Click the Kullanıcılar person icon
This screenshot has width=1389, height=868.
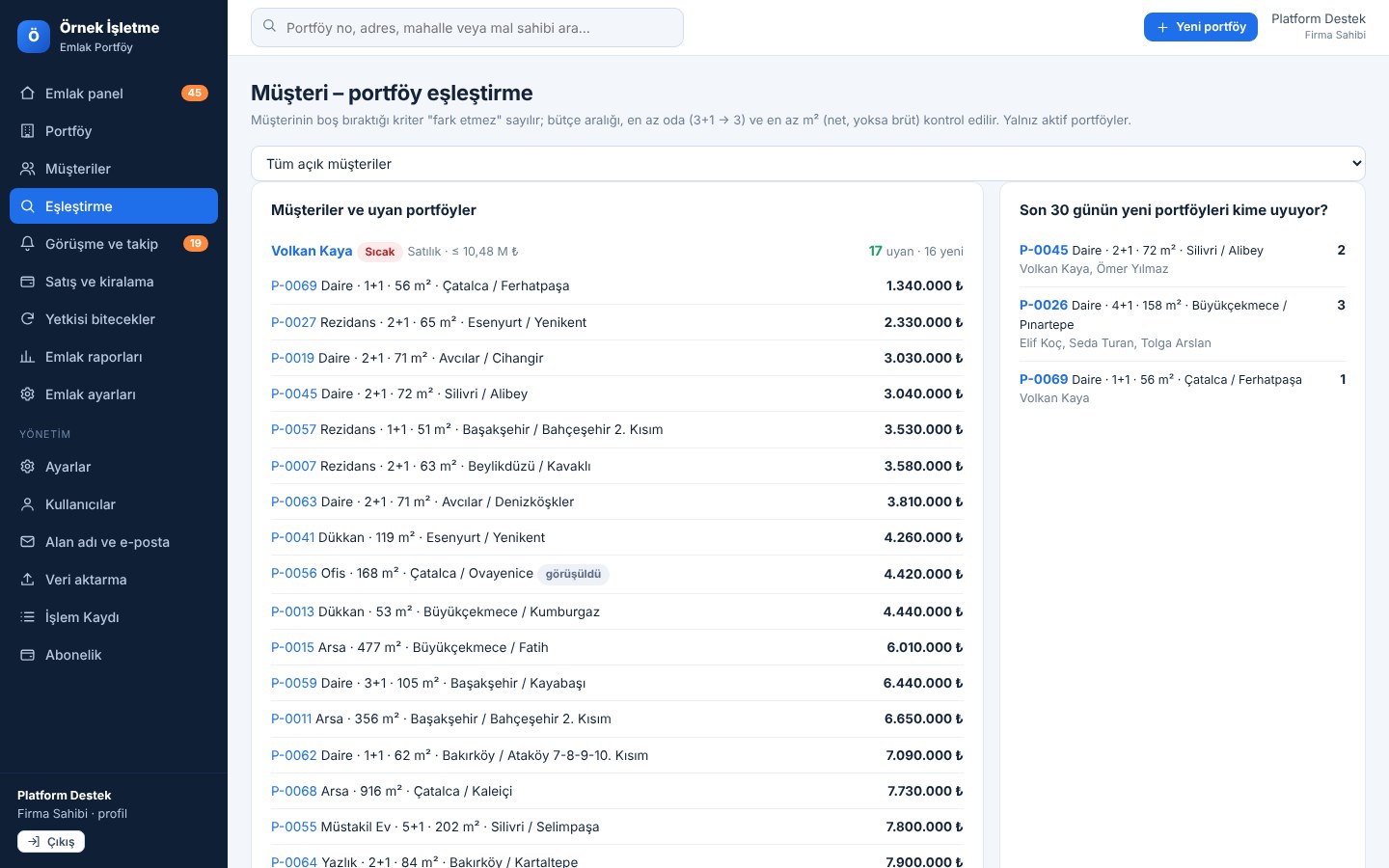pyautogui.click(x=27, y=504)
